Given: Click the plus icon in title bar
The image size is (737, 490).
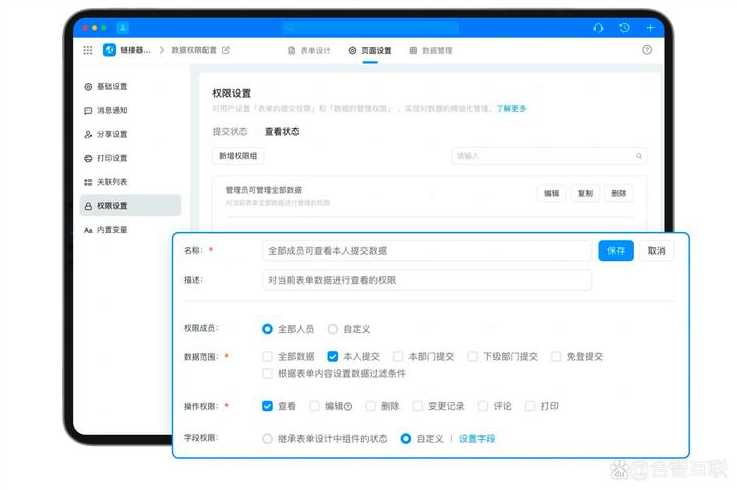Looking at the screenshot, I should [x=651, y=28].
